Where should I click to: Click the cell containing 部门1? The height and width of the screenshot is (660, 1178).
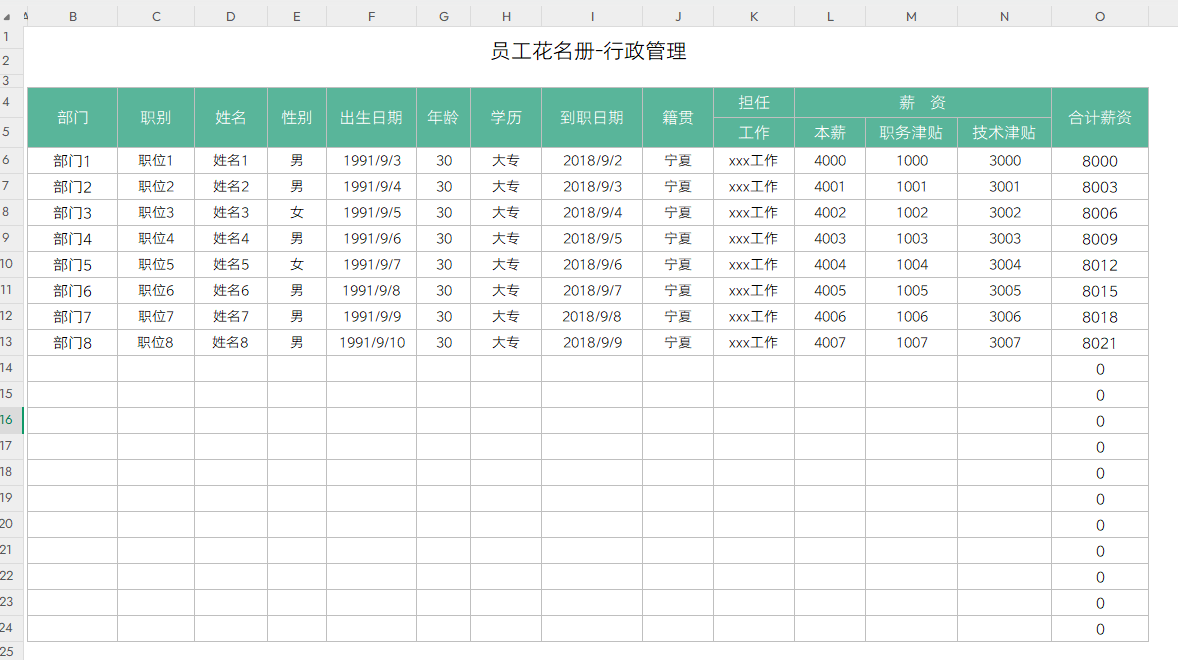(x=73, y=160)
